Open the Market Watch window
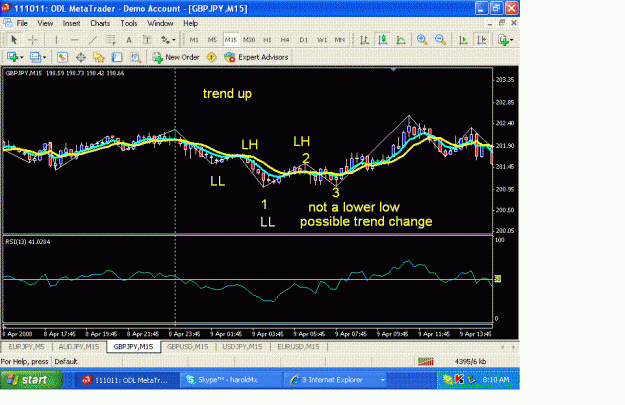625x405 pixels. [62, 57]
